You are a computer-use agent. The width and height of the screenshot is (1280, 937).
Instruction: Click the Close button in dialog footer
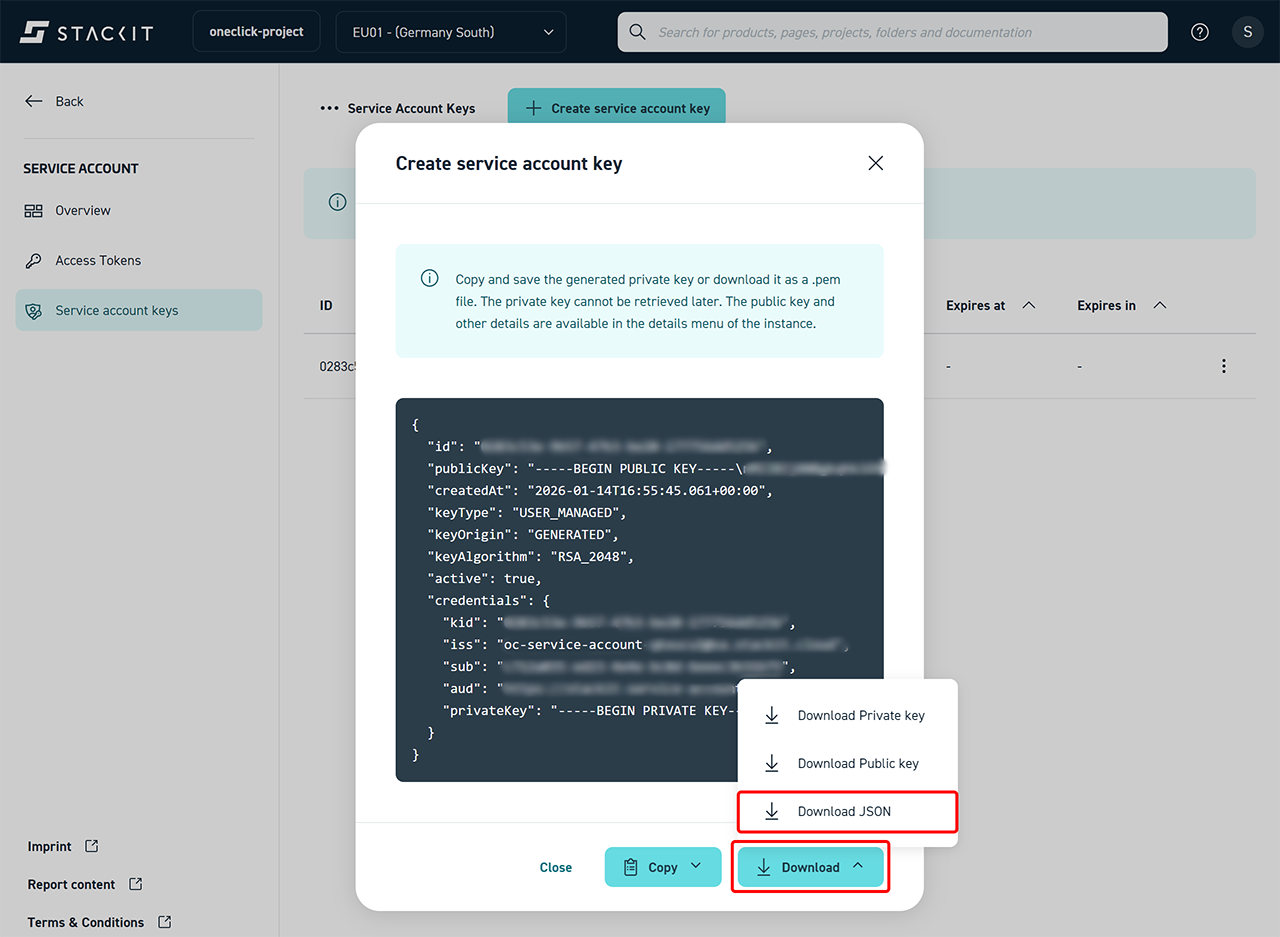556,867
